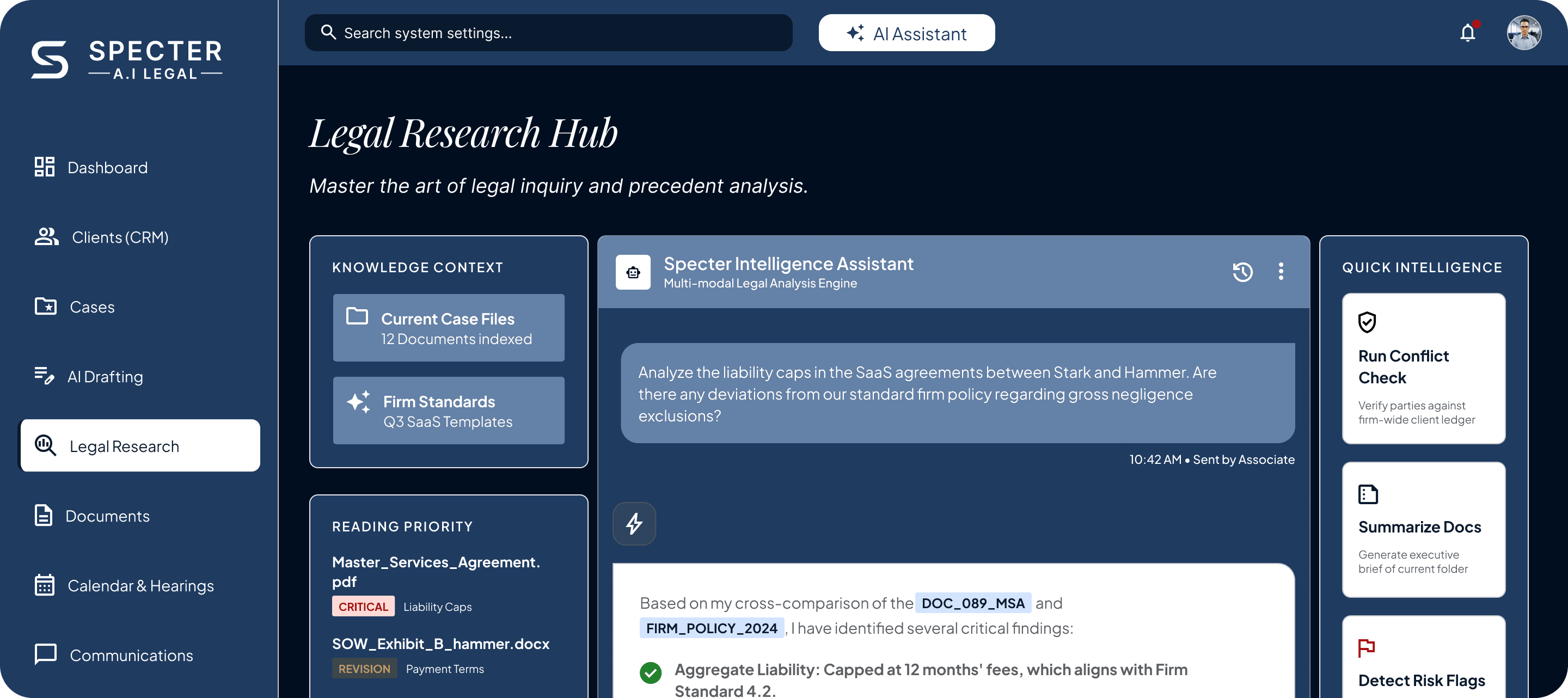Click the Specter A.I Legal logo
The width and height of the screenshot is (1568, 698).
pyautogui.click(x=127, y=60)
